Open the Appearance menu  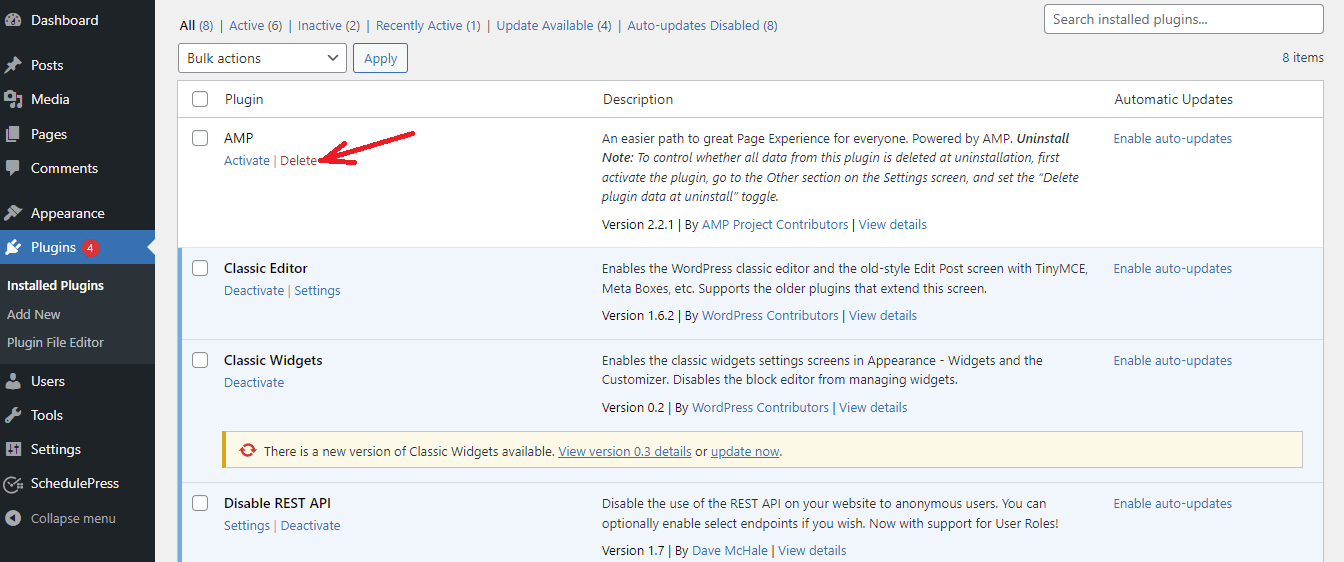(68, 213)
